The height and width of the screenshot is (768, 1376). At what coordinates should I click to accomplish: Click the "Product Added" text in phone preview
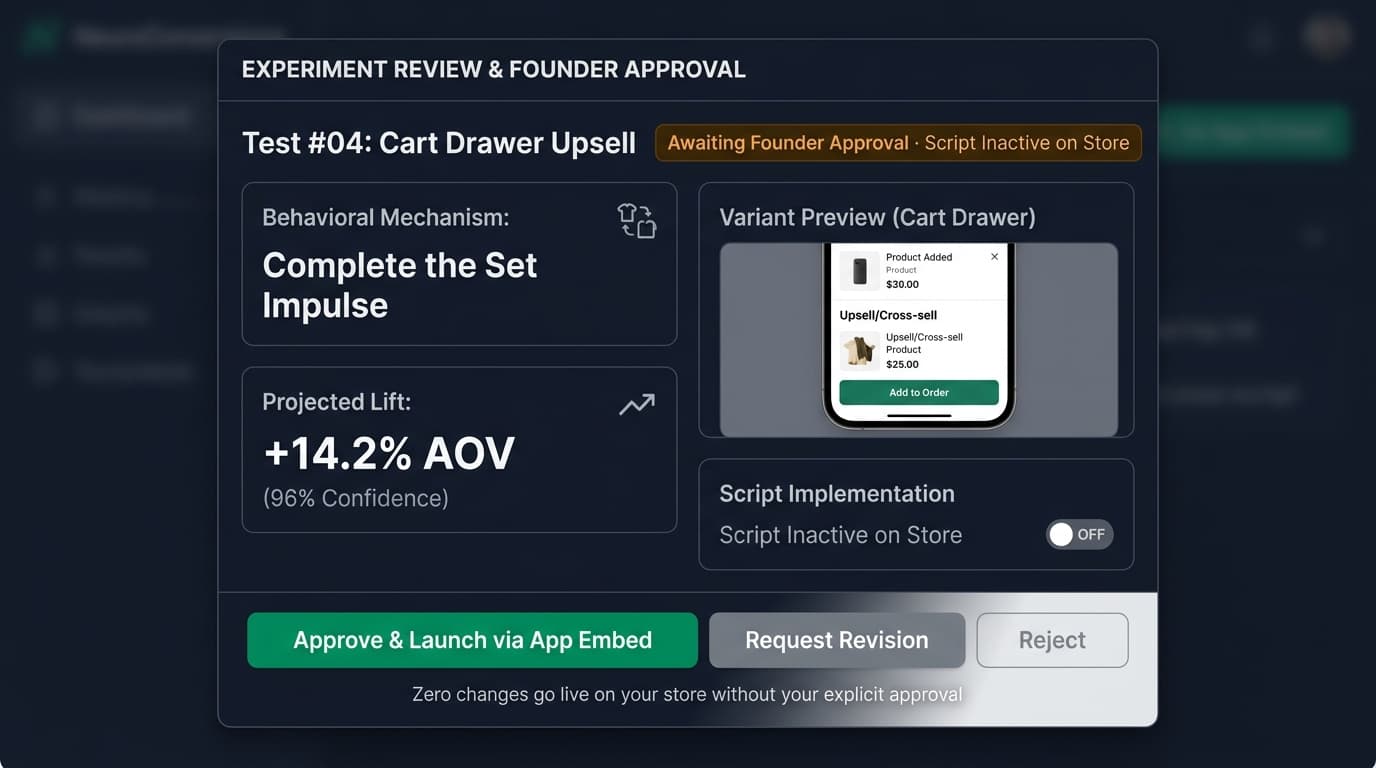point(919,257)
